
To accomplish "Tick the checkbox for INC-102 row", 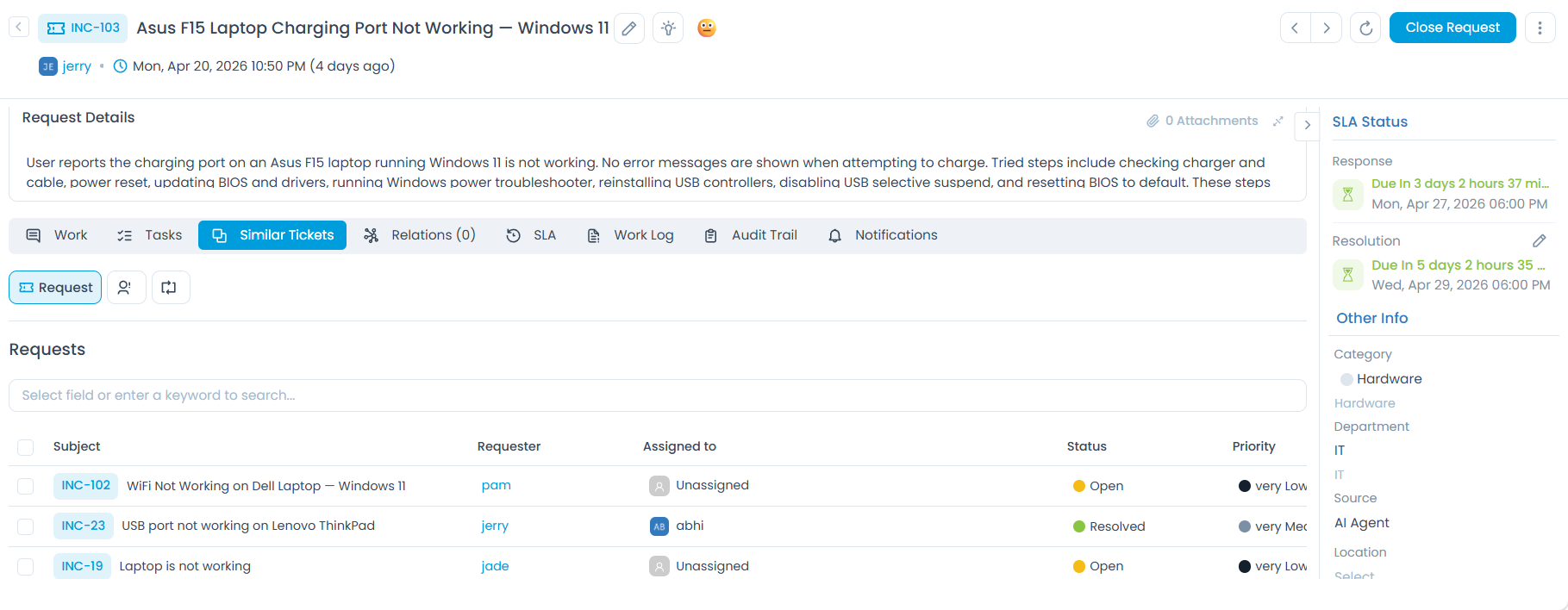I will [x=26, y=486].
